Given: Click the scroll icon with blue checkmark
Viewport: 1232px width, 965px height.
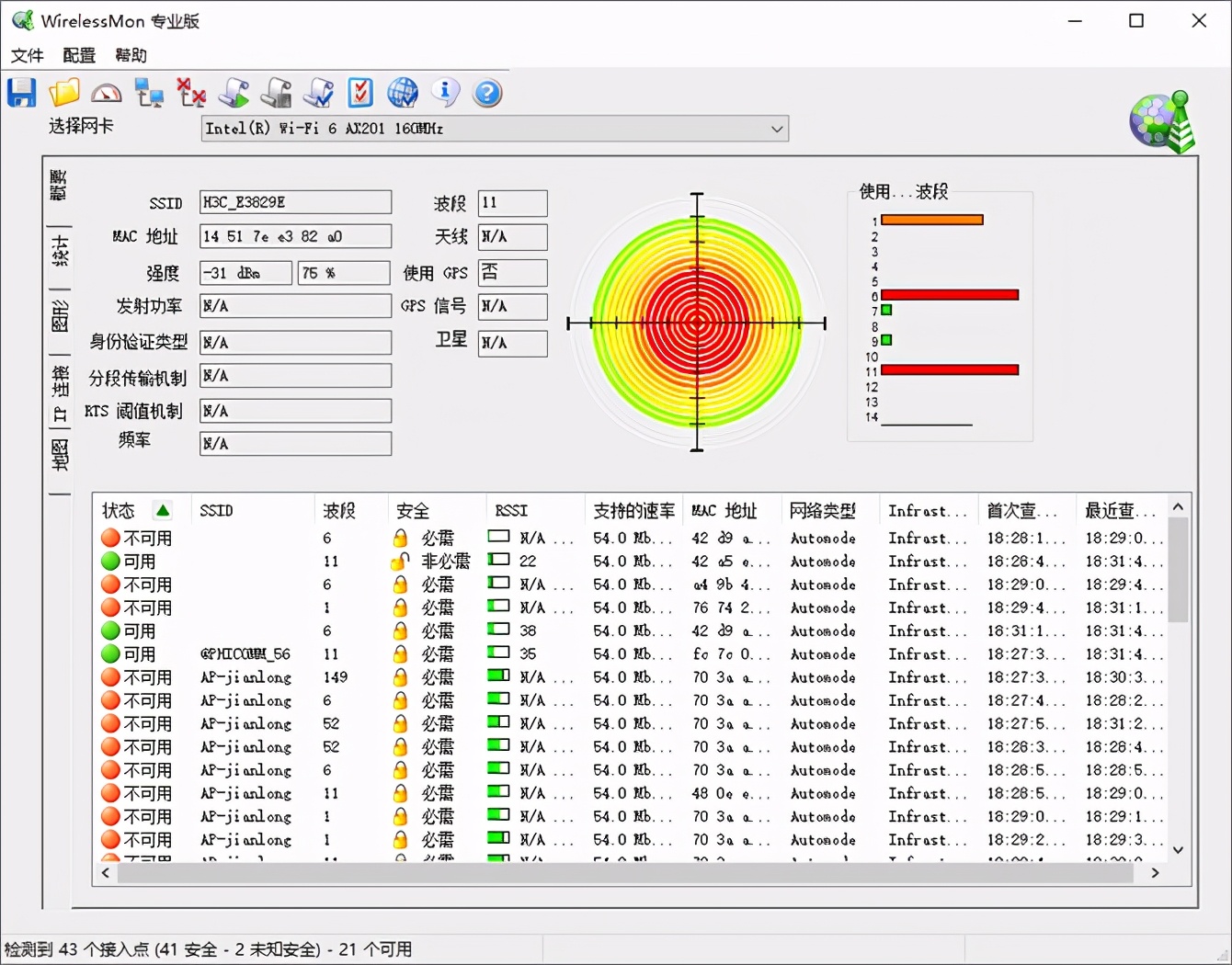Looking at the screenshot, I should pos(318,93).
